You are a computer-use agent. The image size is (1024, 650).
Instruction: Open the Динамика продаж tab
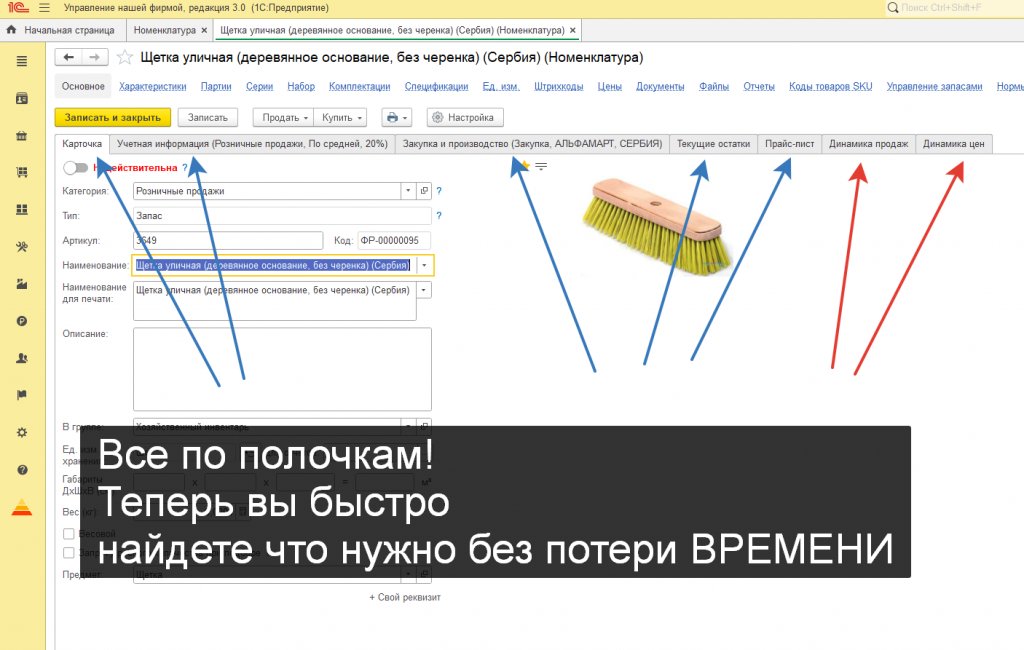coord(869,144)
